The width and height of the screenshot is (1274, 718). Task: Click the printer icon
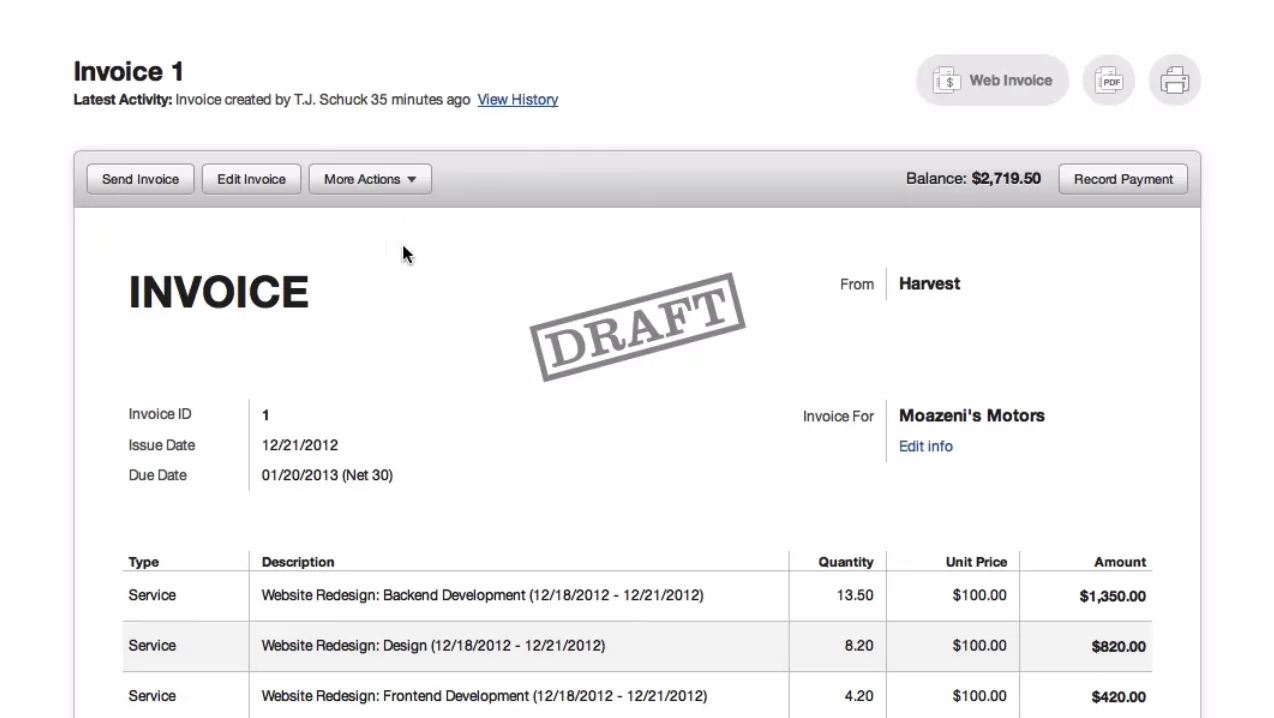1175,80
